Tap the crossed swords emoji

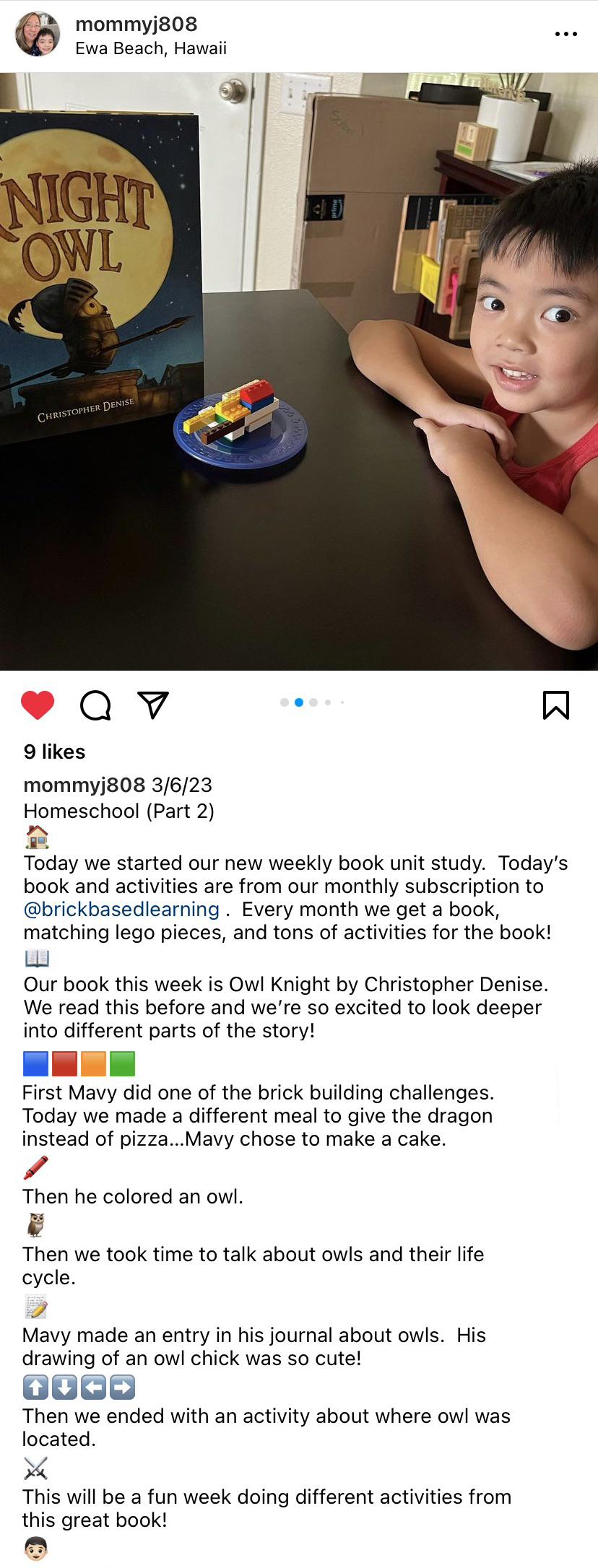(x=35, y=1468)
